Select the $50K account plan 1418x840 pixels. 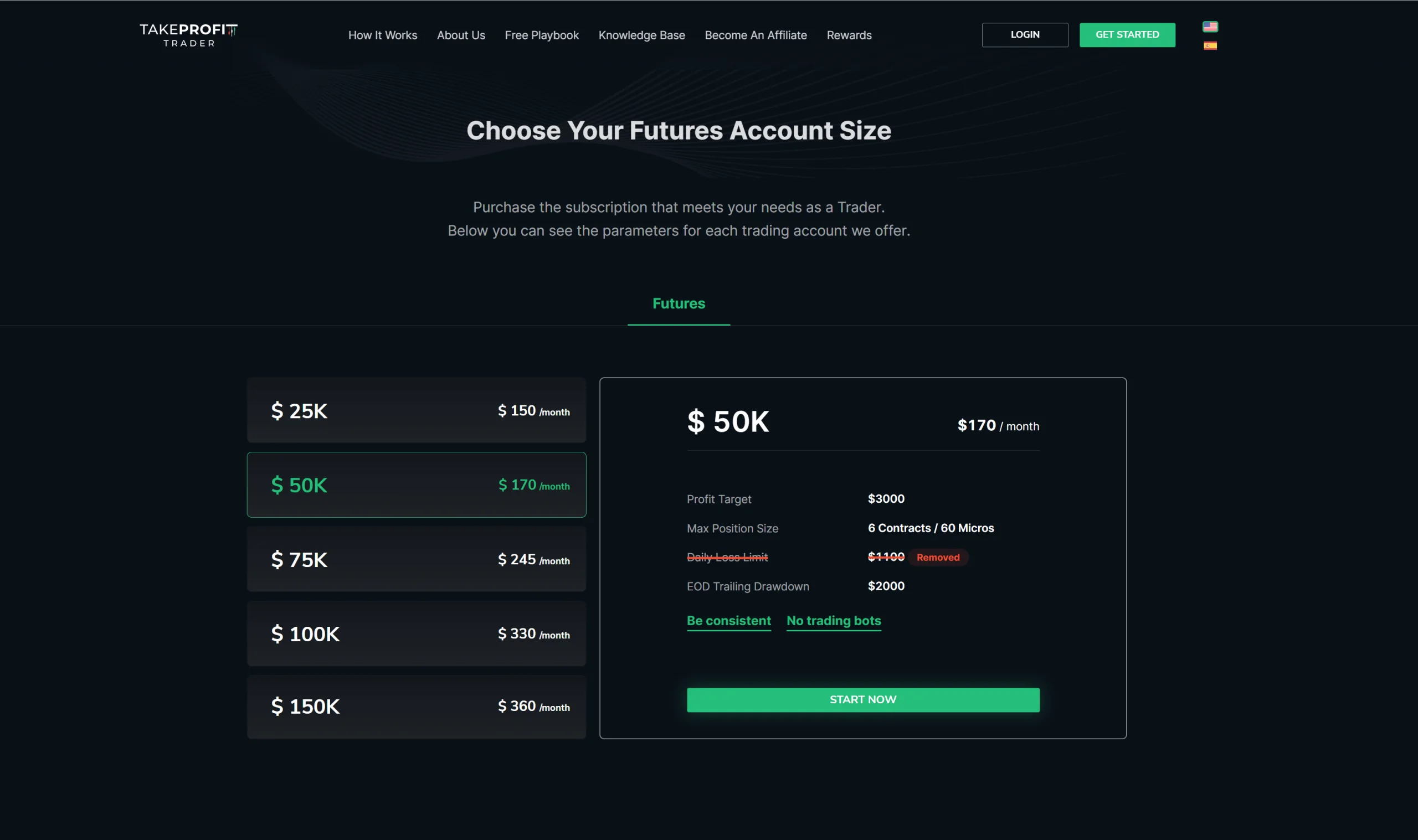point(416,485)
